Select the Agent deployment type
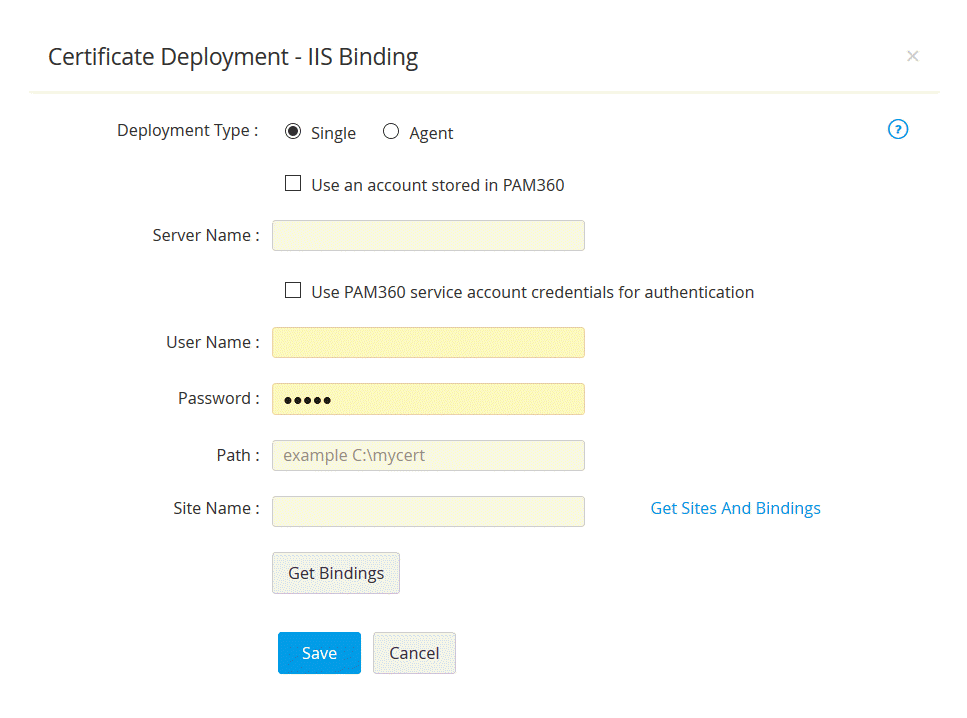967x718 pixels. pyautogui.click(x=391, y=131)
